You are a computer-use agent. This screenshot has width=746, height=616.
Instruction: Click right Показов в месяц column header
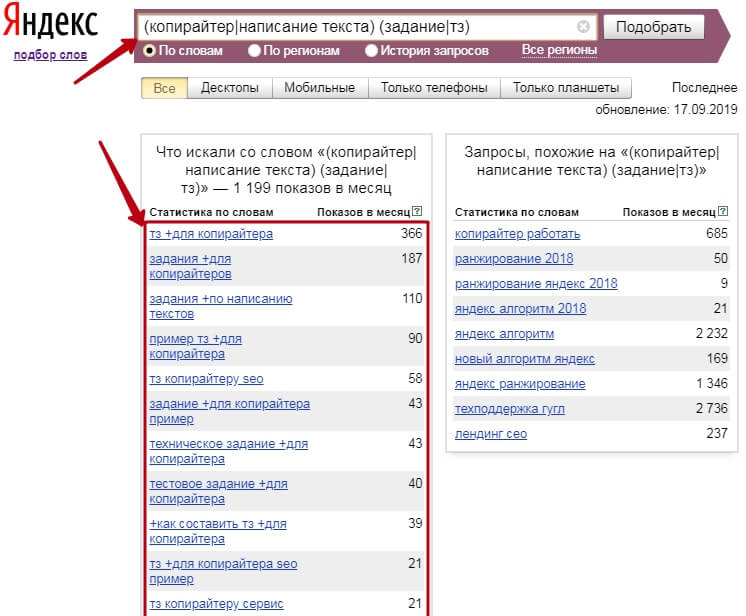click(669, 212)
